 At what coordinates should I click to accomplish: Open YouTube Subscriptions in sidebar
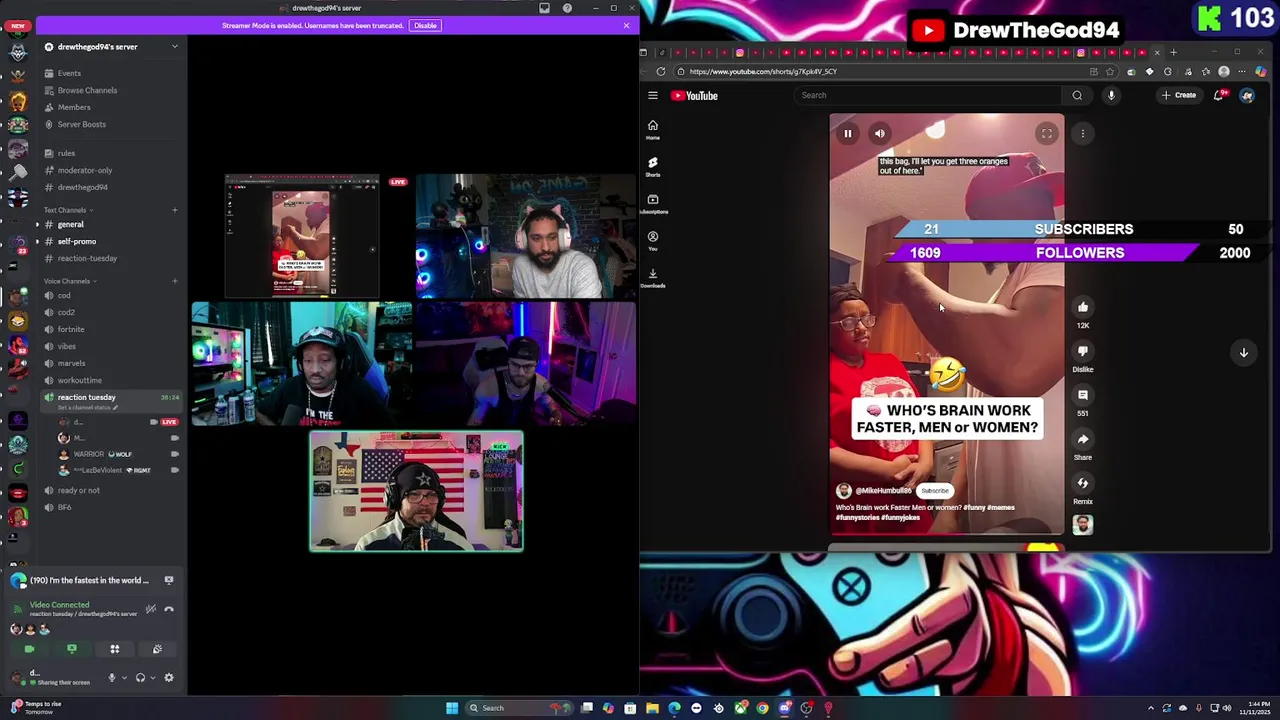[x=653, y=204]
